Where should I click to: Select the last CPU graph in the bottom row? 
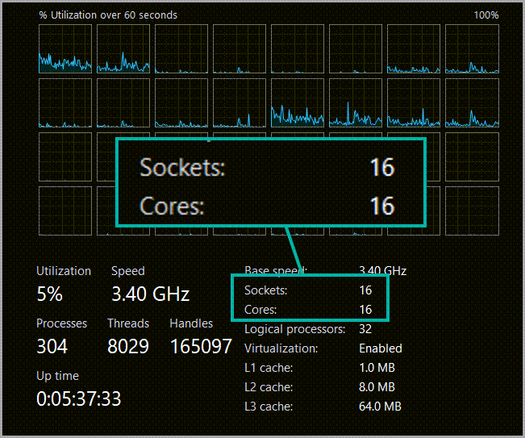[472, 211]
